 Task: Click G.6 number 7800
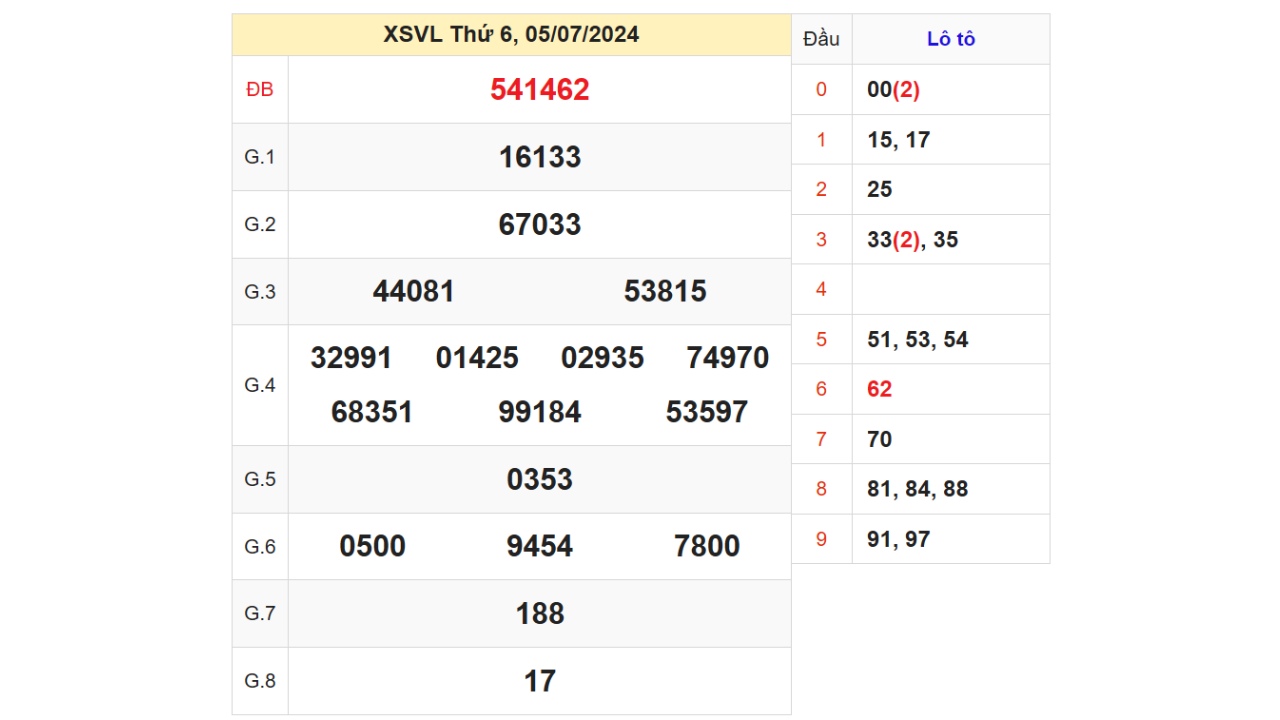pyautogui.click(x=707, y=546)
